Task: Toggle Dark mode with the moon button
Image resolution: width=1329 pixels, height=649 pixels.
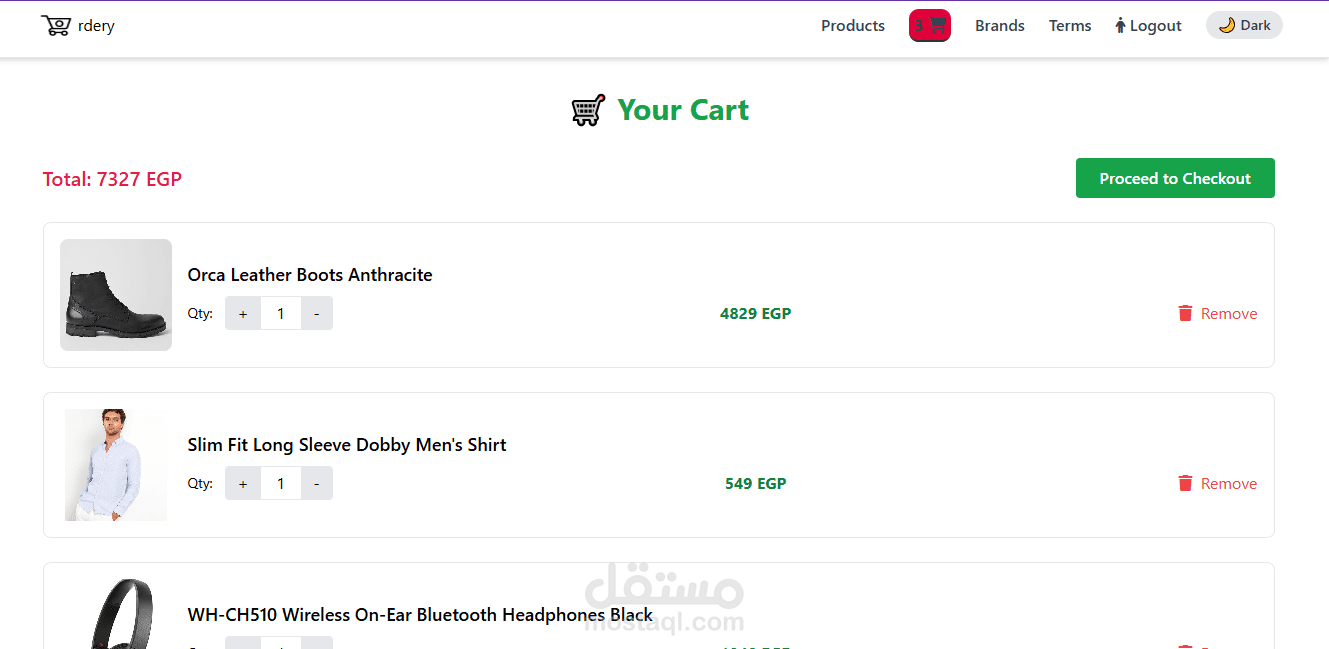Action: point(1243,26)
